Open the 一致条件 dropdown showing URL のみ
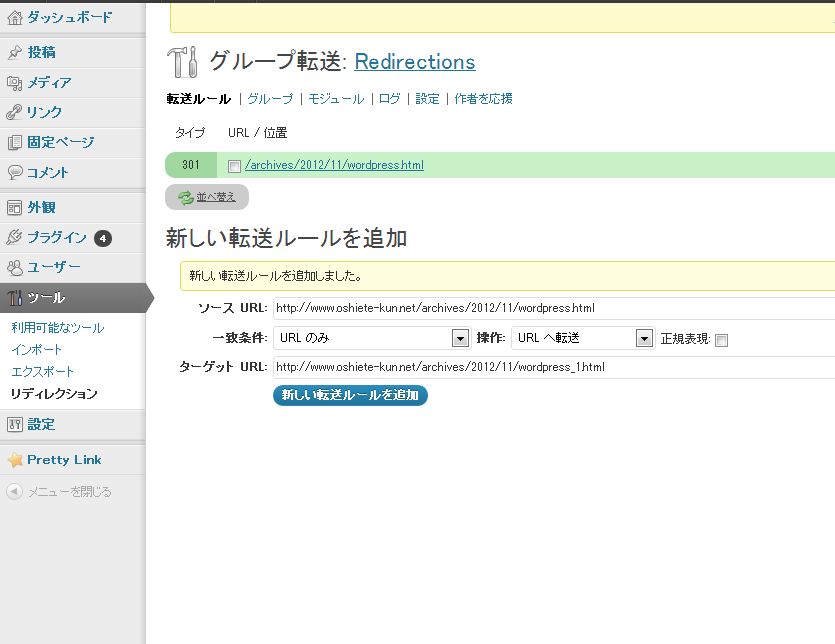This screenshot has height=644, width=835. 372,338
